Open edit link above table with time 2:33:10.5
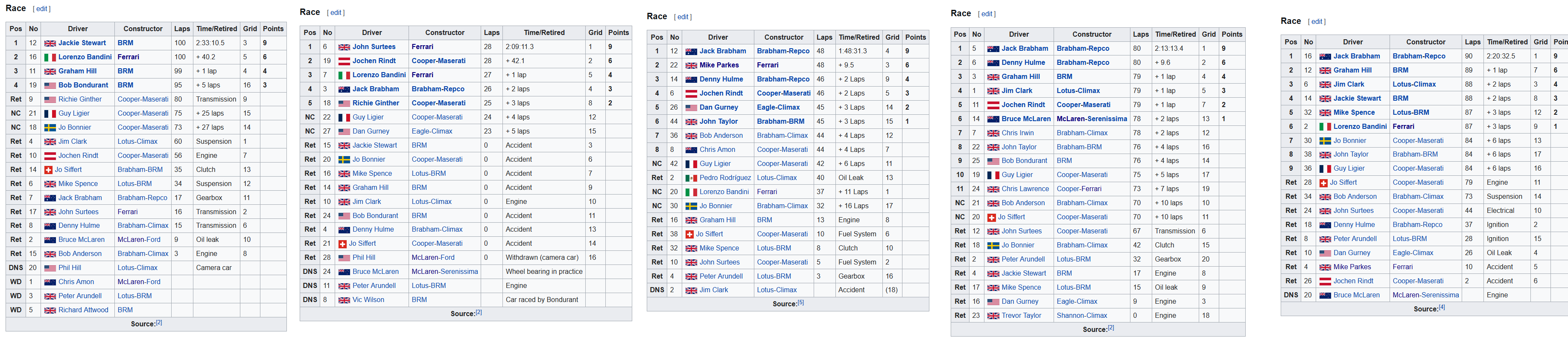This screenshot has width=1568, height=340. [x=42, y=9]
